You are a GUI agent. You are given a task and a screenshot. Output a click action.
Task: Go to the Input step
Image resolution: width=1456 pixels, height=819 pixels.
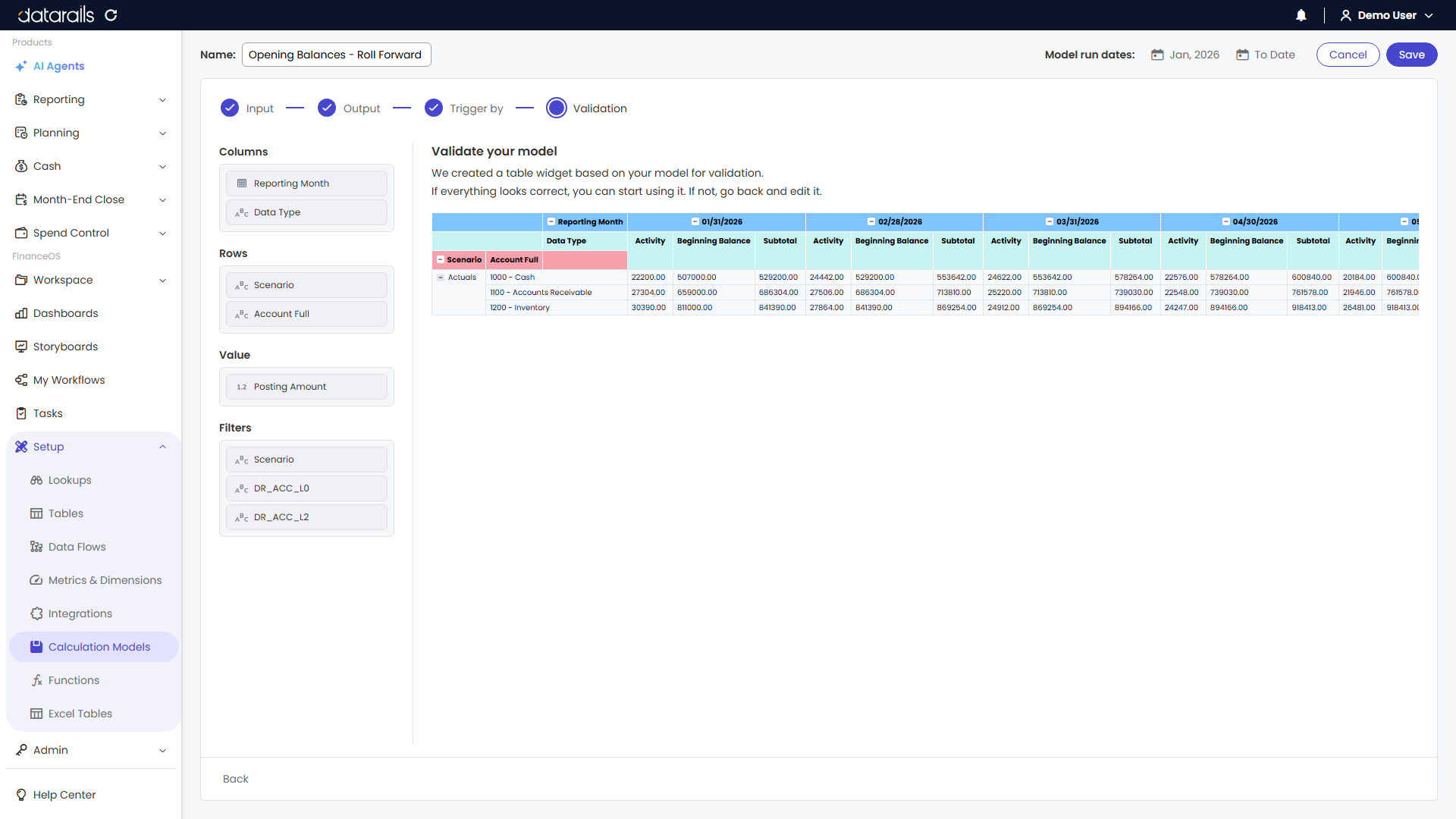[247, 108]
